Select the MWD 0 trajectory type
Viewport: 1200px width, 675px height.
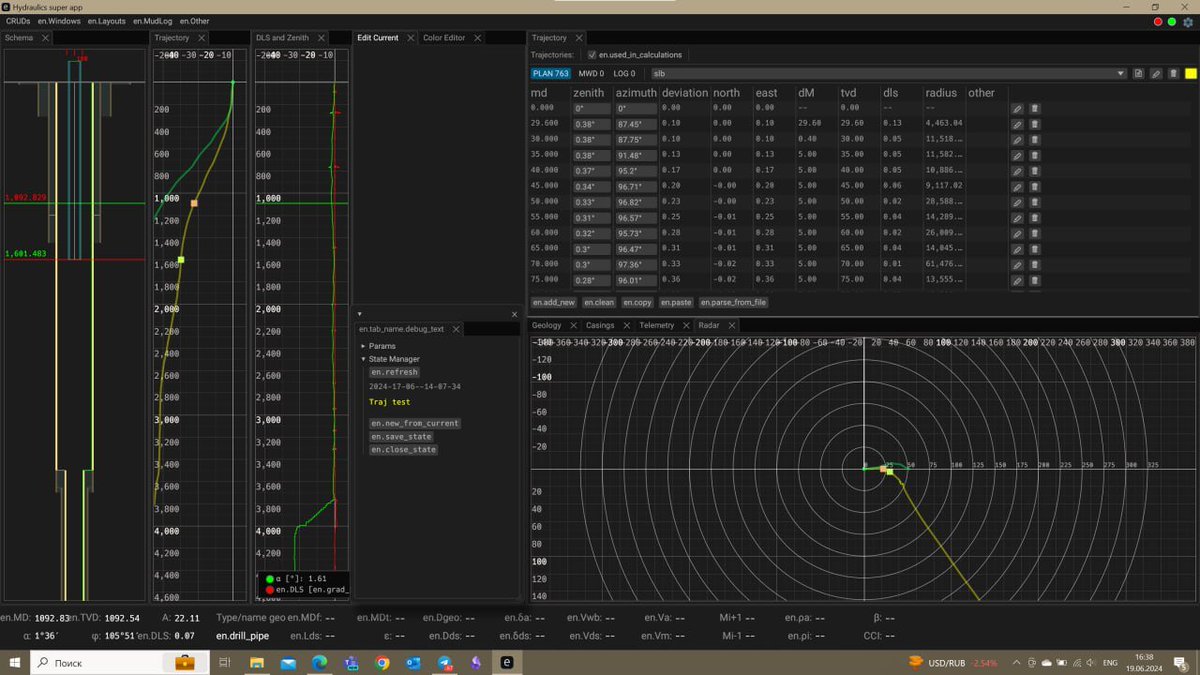[x=591, y=73]
